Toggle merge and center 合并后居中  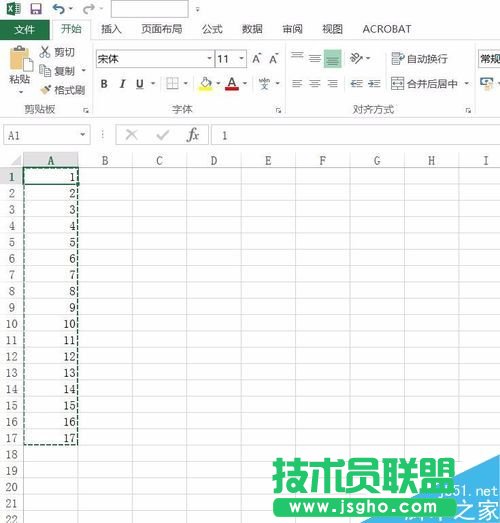pos(424,83)
